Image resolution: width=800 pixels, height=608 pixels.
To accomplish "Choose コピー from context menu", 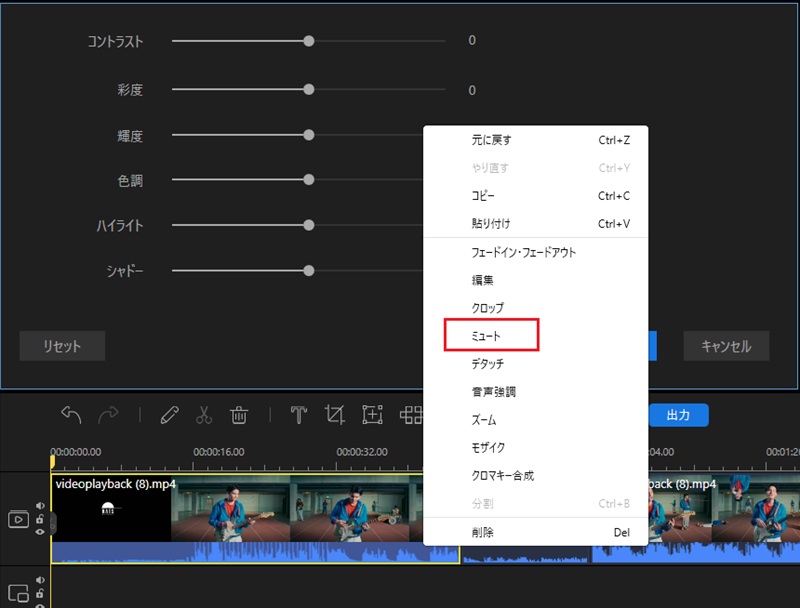I will coord(536,196).
